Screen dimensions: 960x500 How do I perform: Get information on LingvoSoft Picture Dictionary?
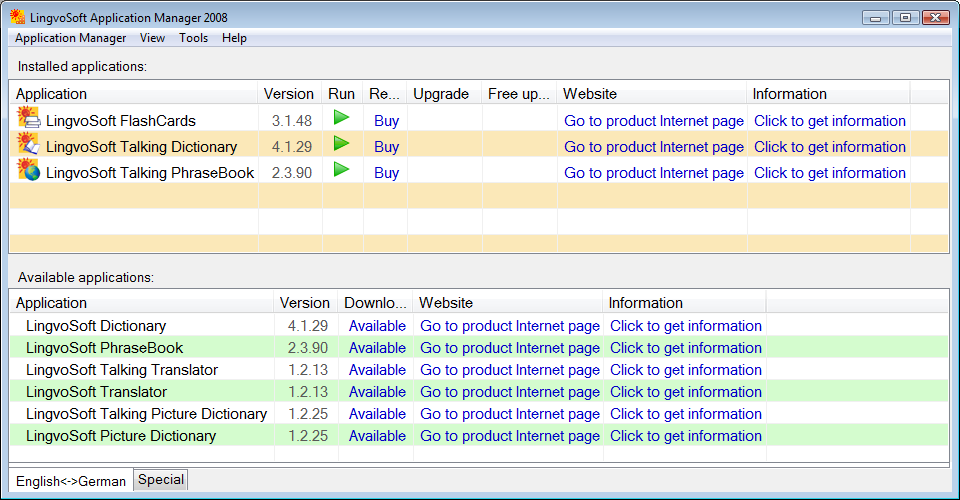[x=686, y=436]
